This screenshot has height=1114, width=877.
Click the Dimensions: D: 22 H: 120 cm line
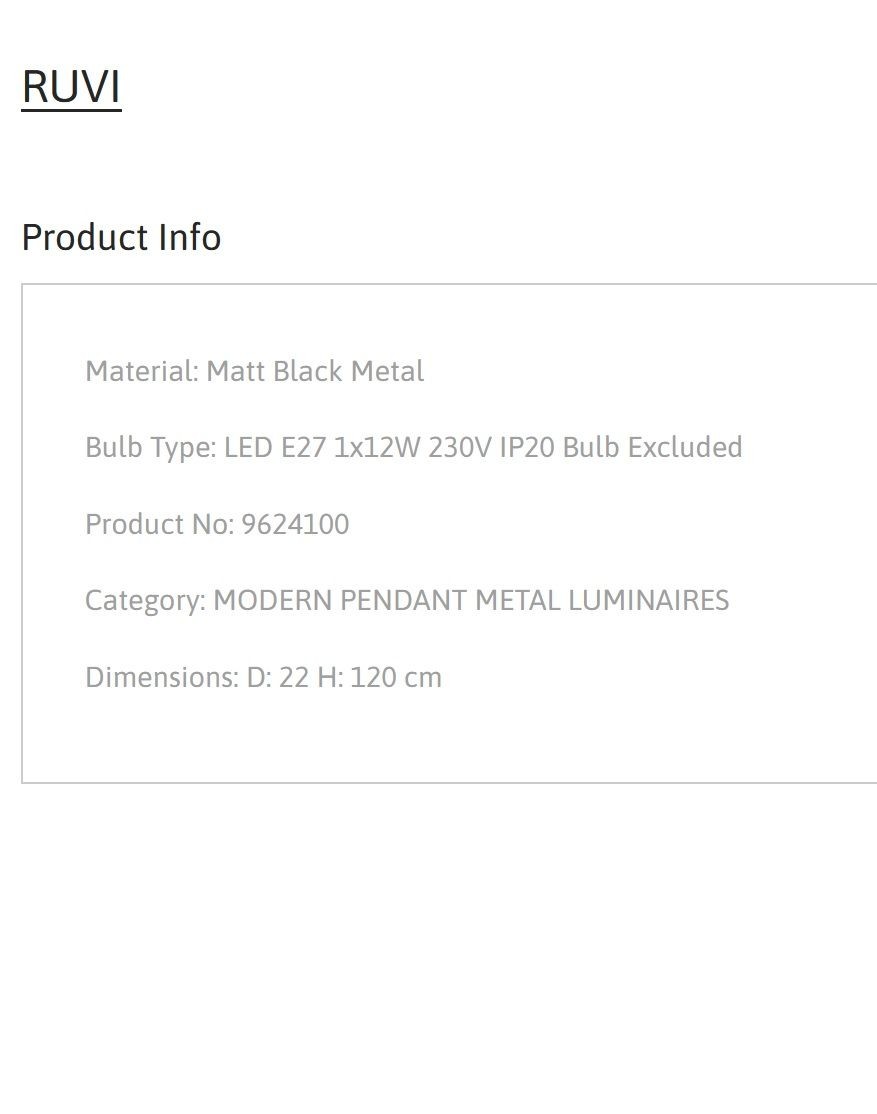click(264, 678)
